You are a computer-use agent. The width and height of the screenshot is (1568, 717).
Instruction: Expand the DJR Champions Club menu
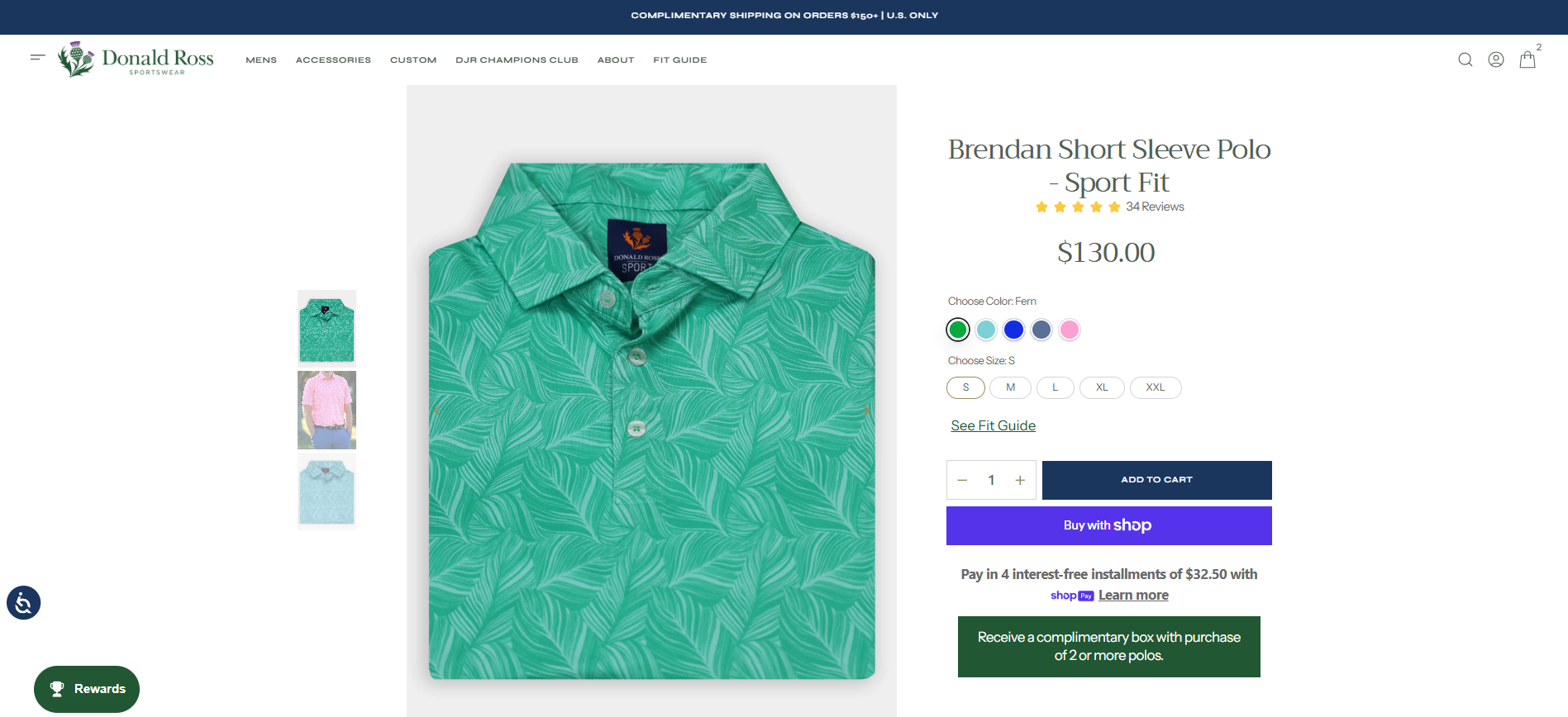517,60
